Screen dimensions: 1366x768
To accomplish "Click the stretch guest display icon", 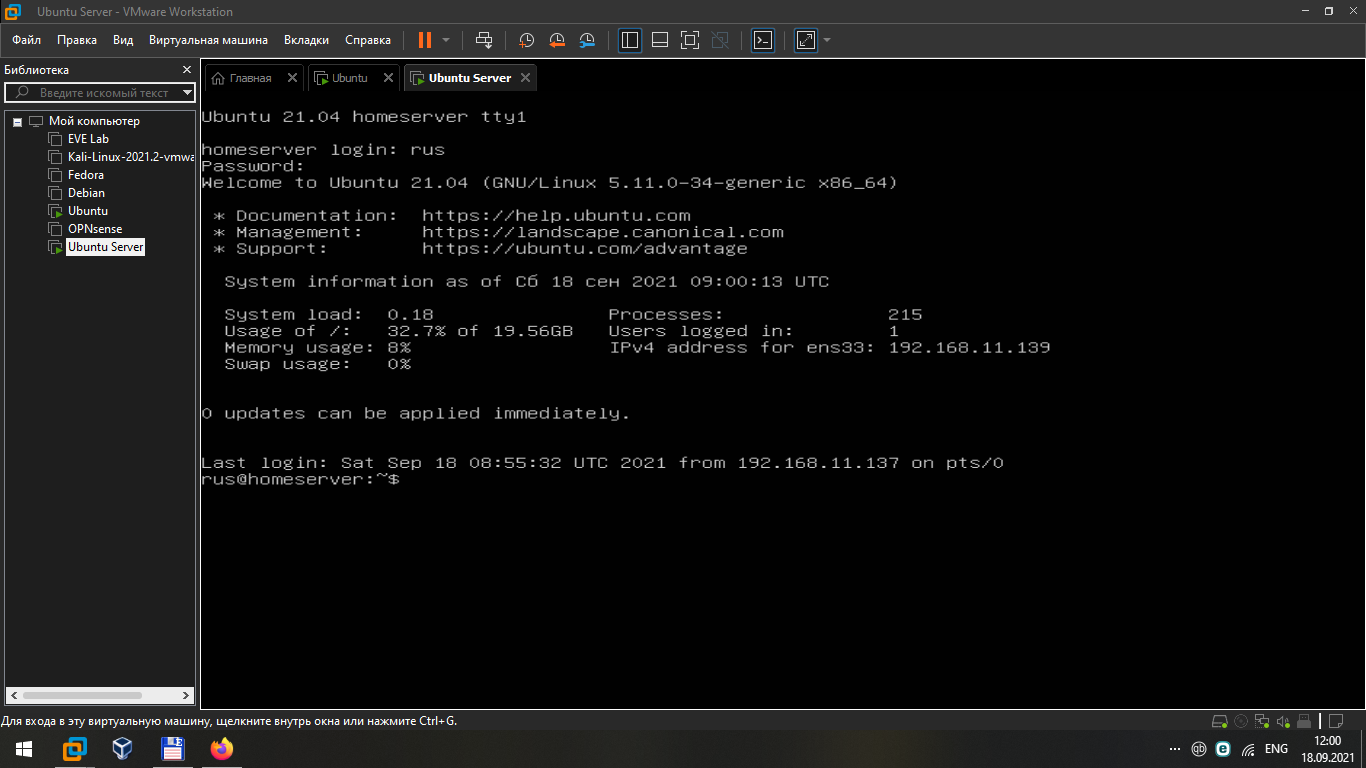I will [806, 40].
